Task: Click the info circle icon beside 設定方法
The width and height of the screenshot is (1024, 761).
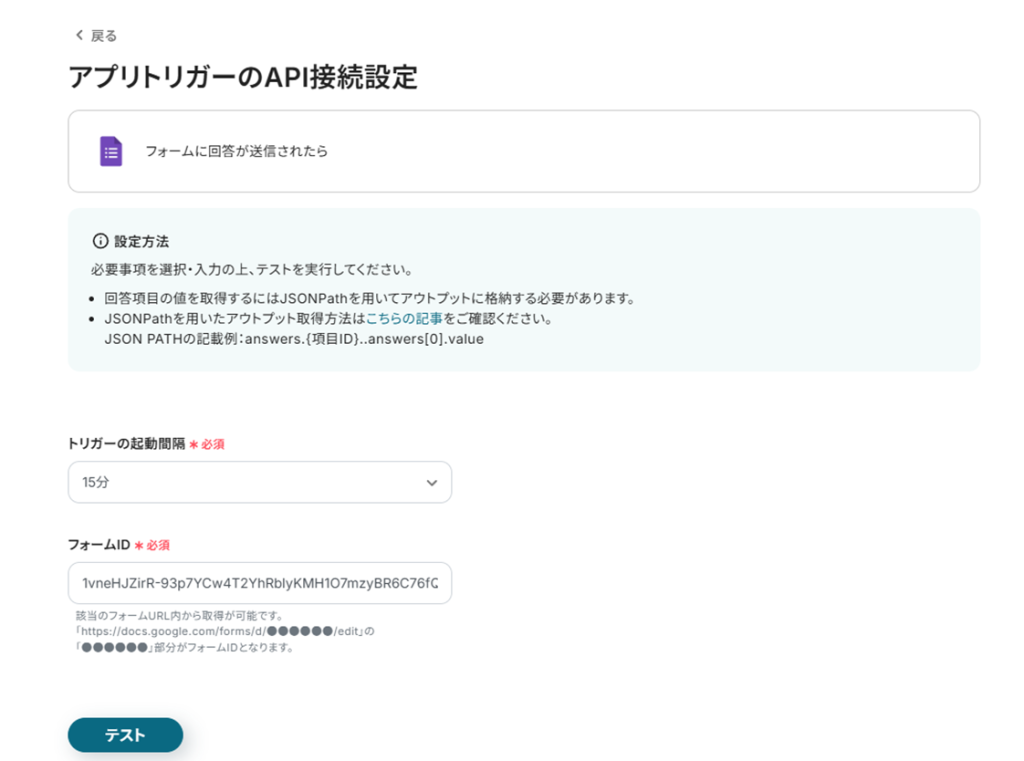Action: [x=99, y=241]
